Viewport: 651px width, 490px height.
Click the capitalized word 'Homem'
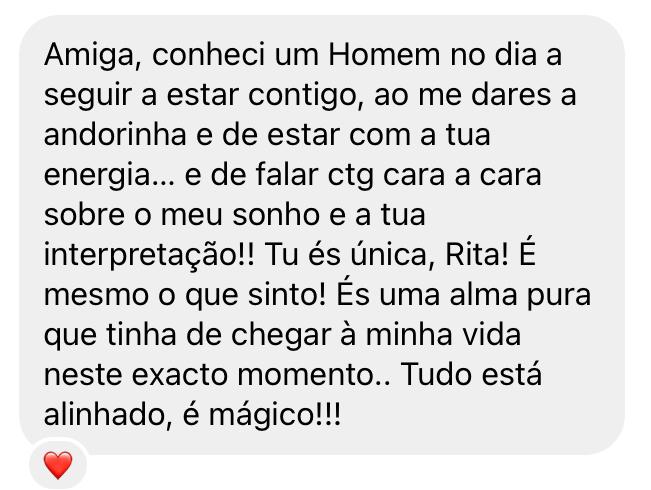[384, 54]
